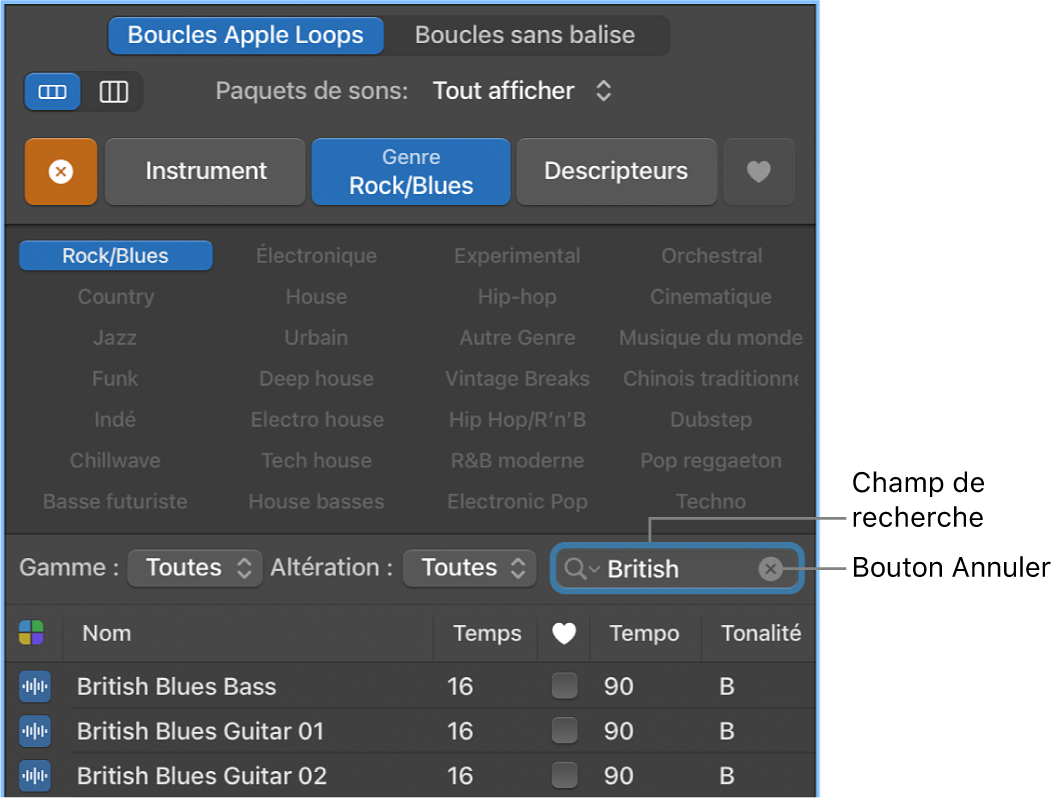Mark British Blues Bass as favorite
This screenshot has height=798, width=1064.
point(565,687)
